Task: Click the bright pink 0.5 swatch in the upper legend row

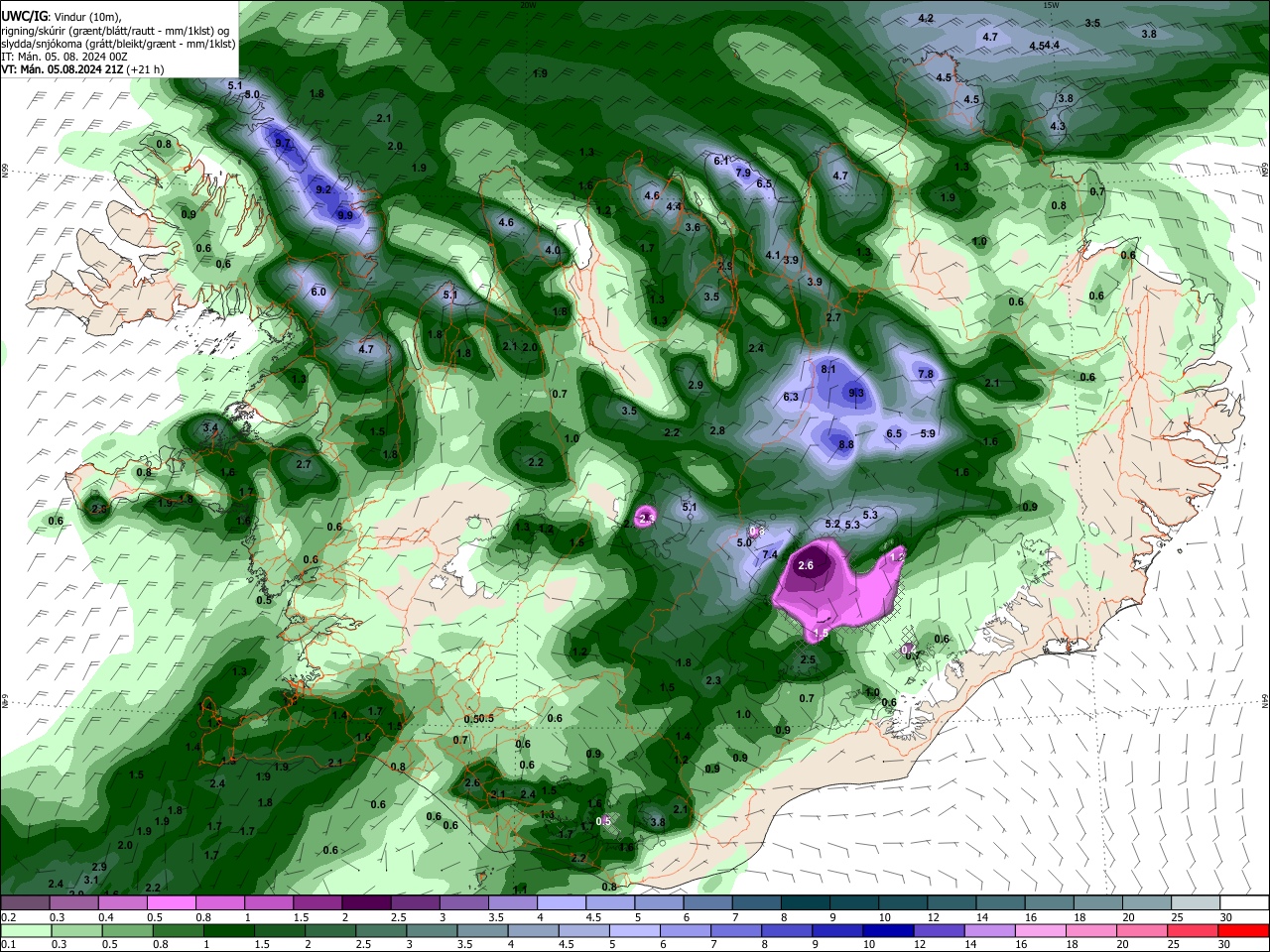Action: (x=171, y=903)
